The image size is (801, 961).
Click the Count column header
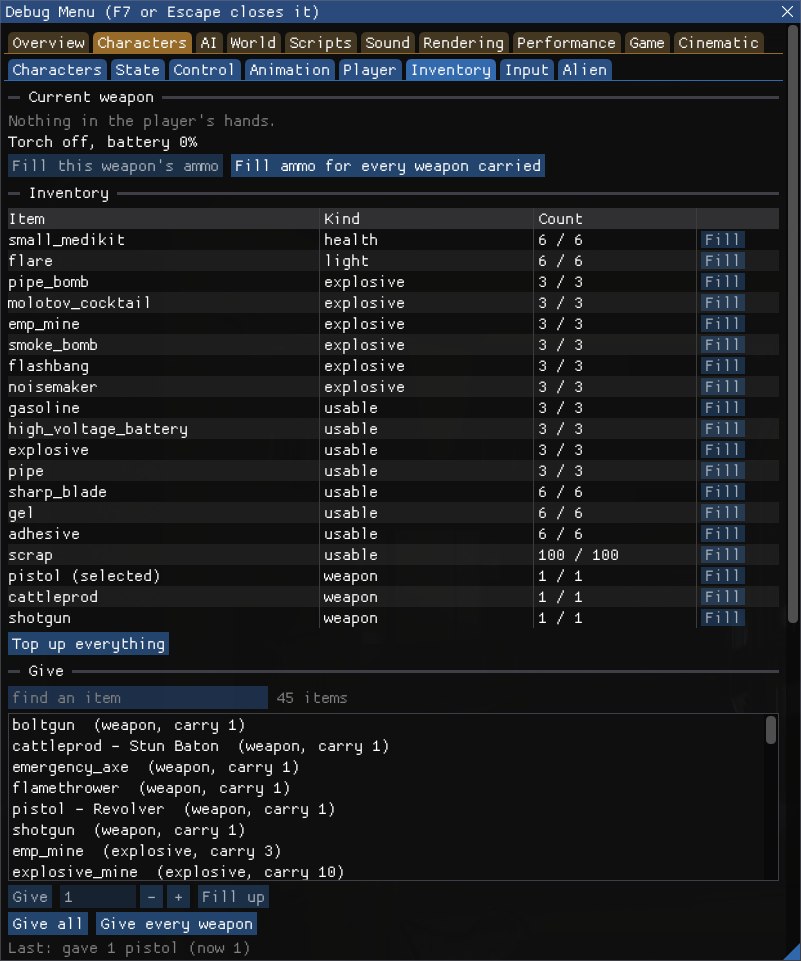tap(615, 219)
